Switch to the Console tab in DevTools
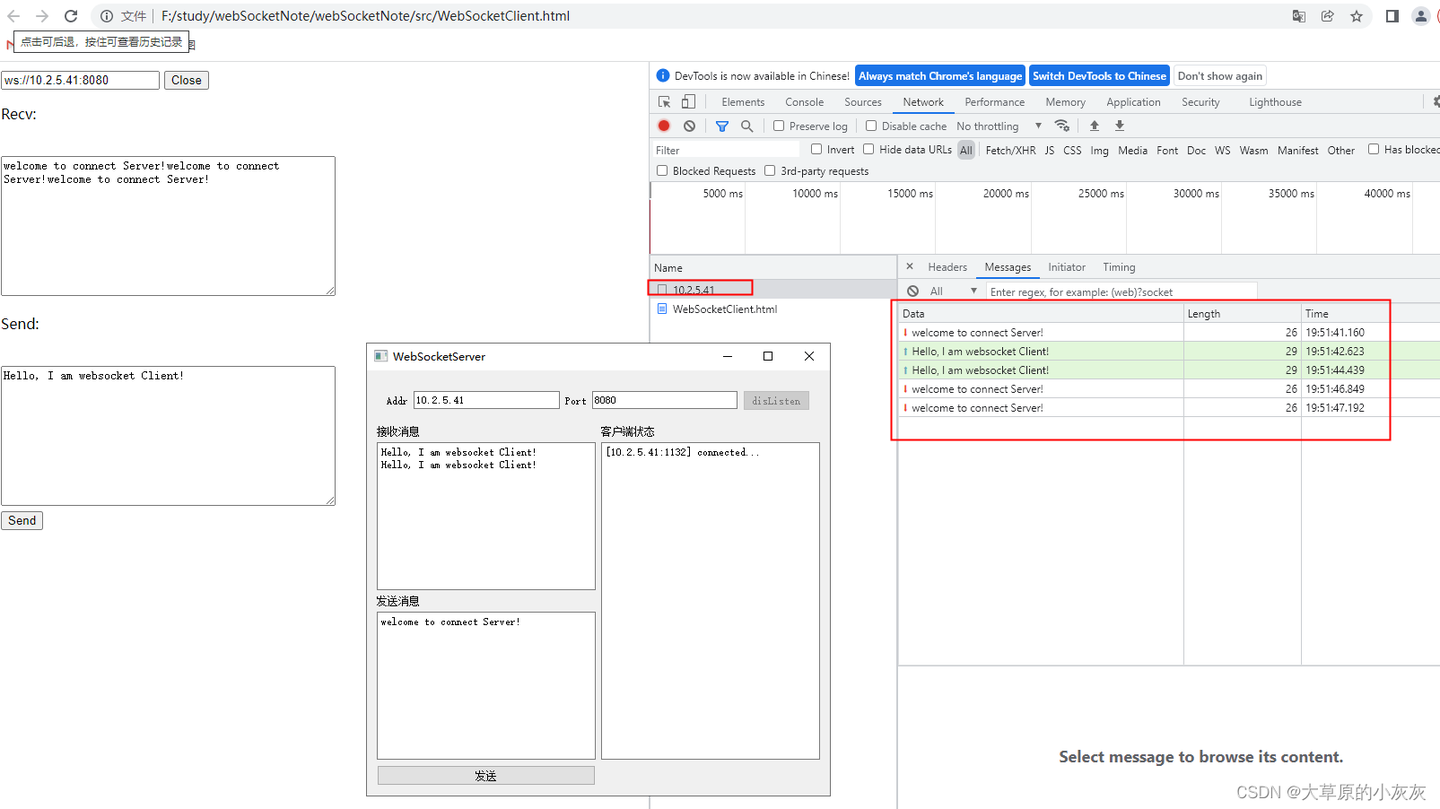This screenshot has height=809, width=1440. 804,102
